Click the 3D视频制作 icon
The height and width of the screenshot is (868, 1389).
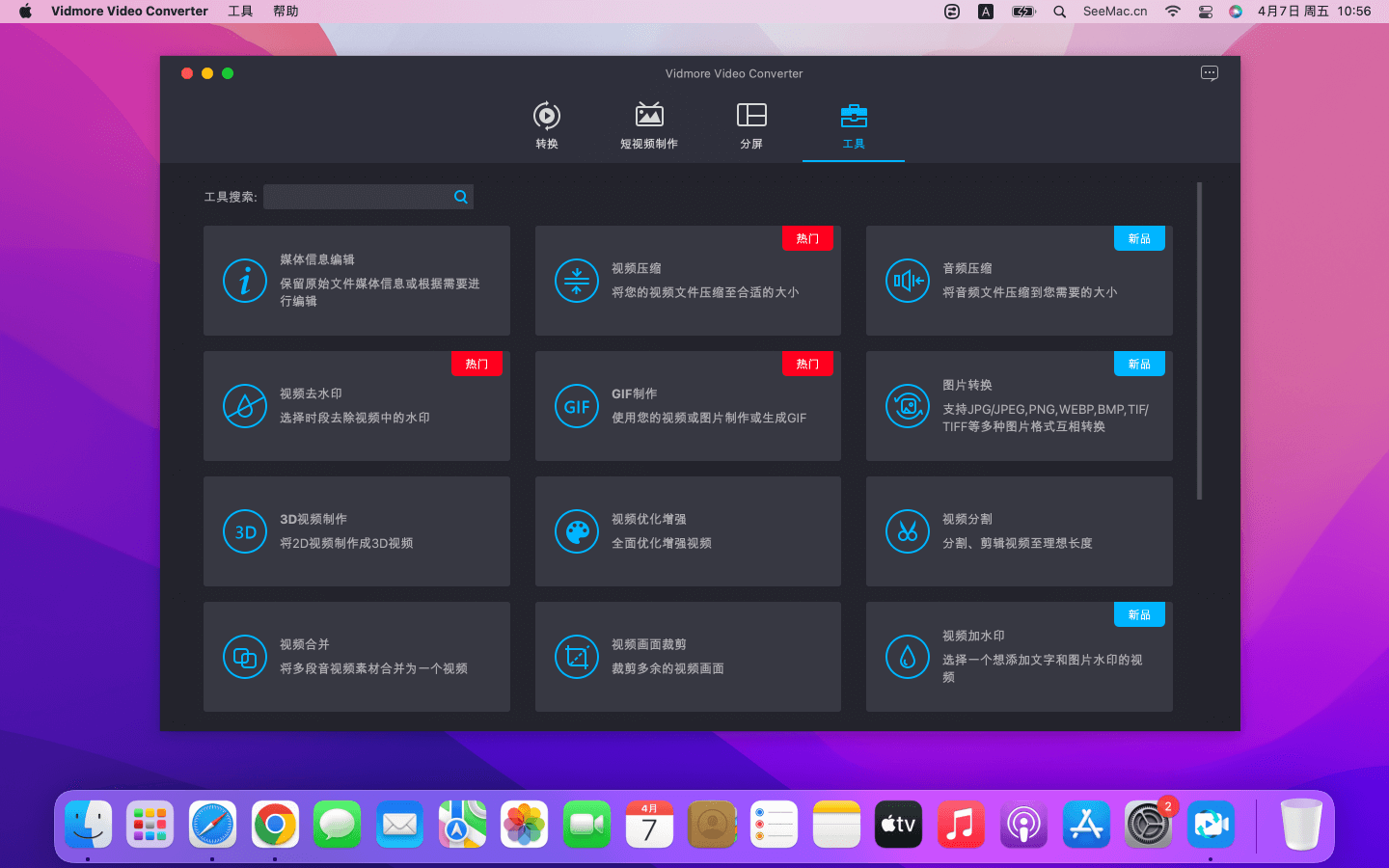point(245,531)
